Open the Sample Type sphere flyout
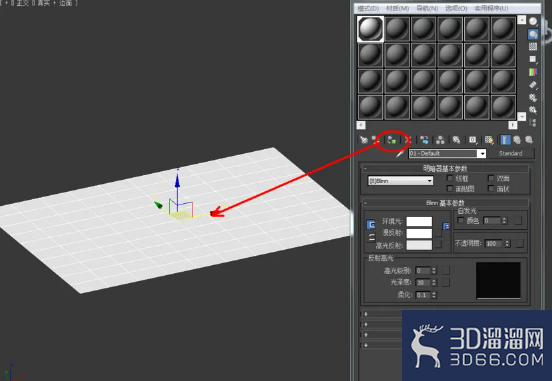Viewport: 552px width, 381px height. (x=533, y=21)
